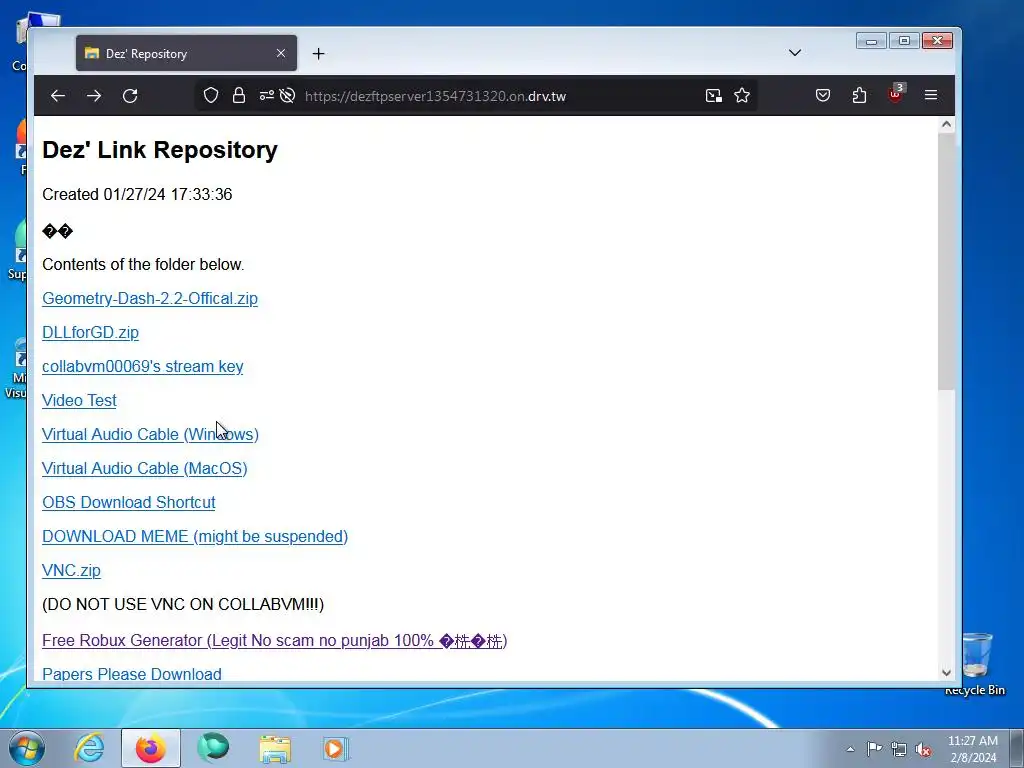The width and height of the screenshot is (1024, 768).
Task: Open the tracking protection shield icon
Action: tap(210, 95)
